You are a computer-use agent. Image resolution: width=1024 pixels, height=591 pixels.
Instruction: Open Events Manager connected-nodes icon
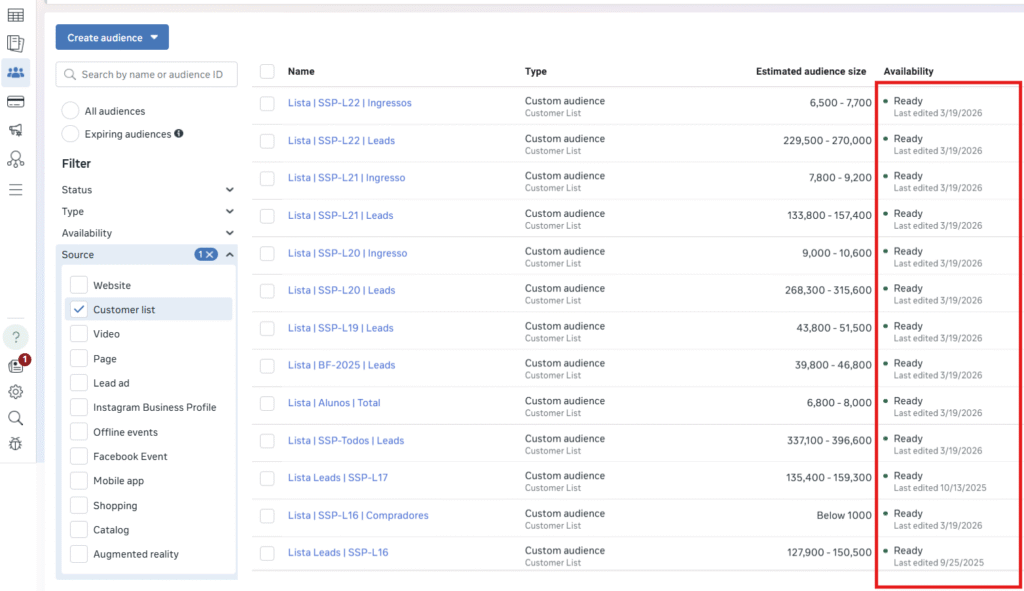point(15,158)
